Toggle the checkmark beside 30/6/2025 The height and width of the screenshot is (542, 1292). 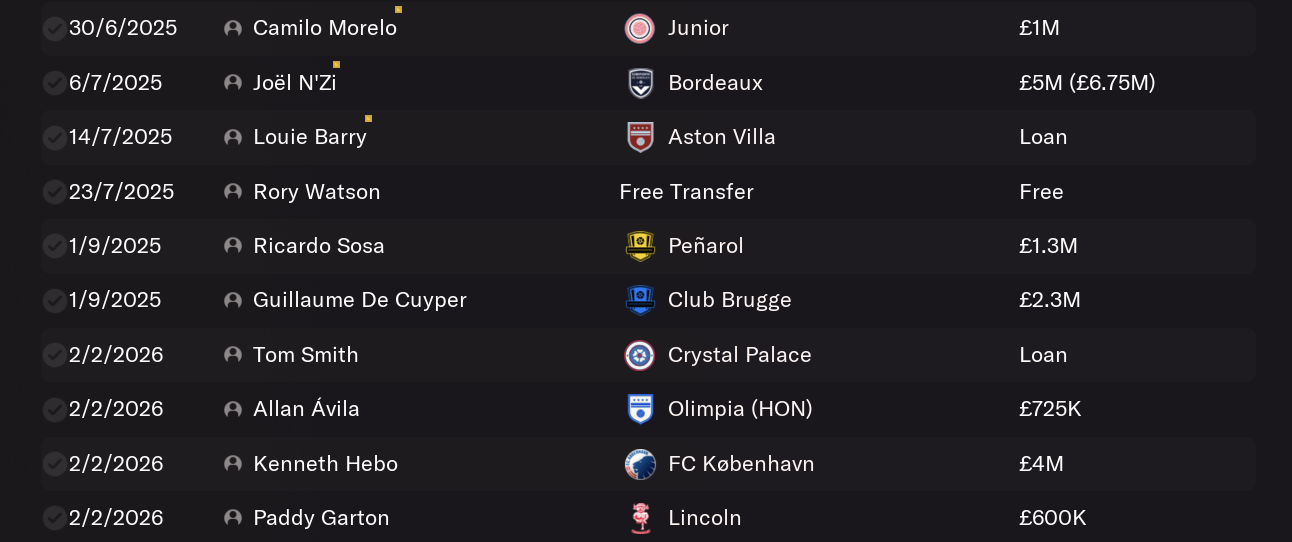[54, 28]
